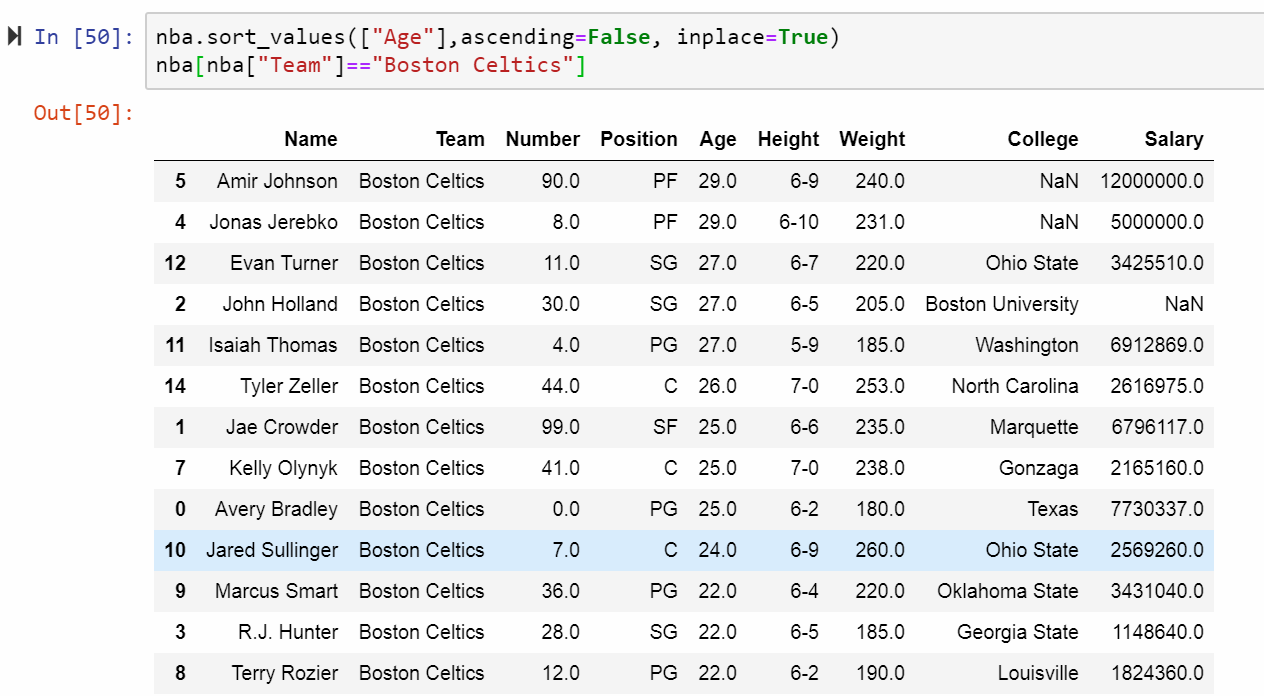The height and width of the screenshot is (696, 1264).
Task: Select the Avery Bradley name cell
Action: point(276,509)
